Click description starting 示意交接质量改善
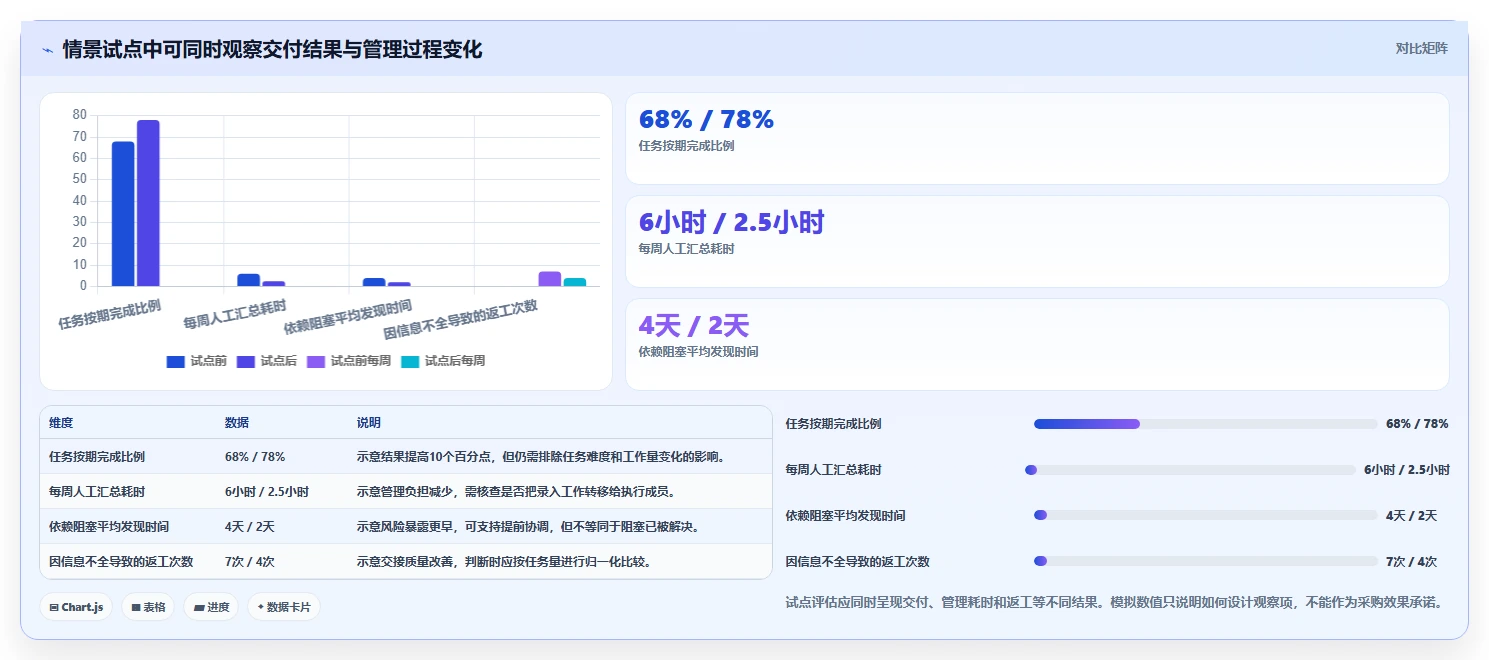1489x660 pixels. [504, 562]
